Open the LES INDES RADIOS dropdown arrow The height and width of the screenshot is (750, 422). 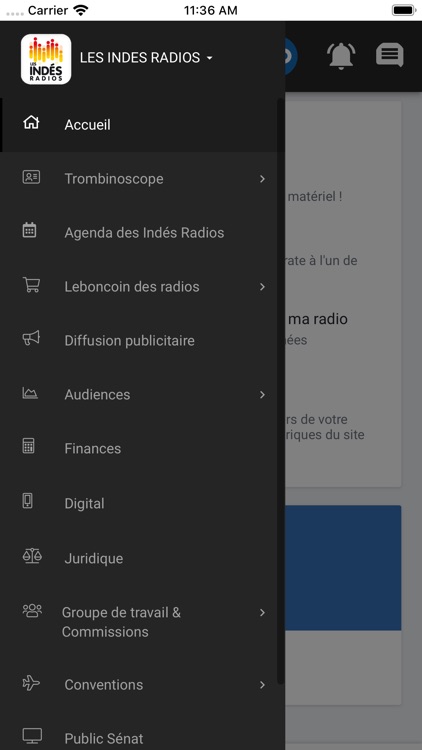coord(209,58)
